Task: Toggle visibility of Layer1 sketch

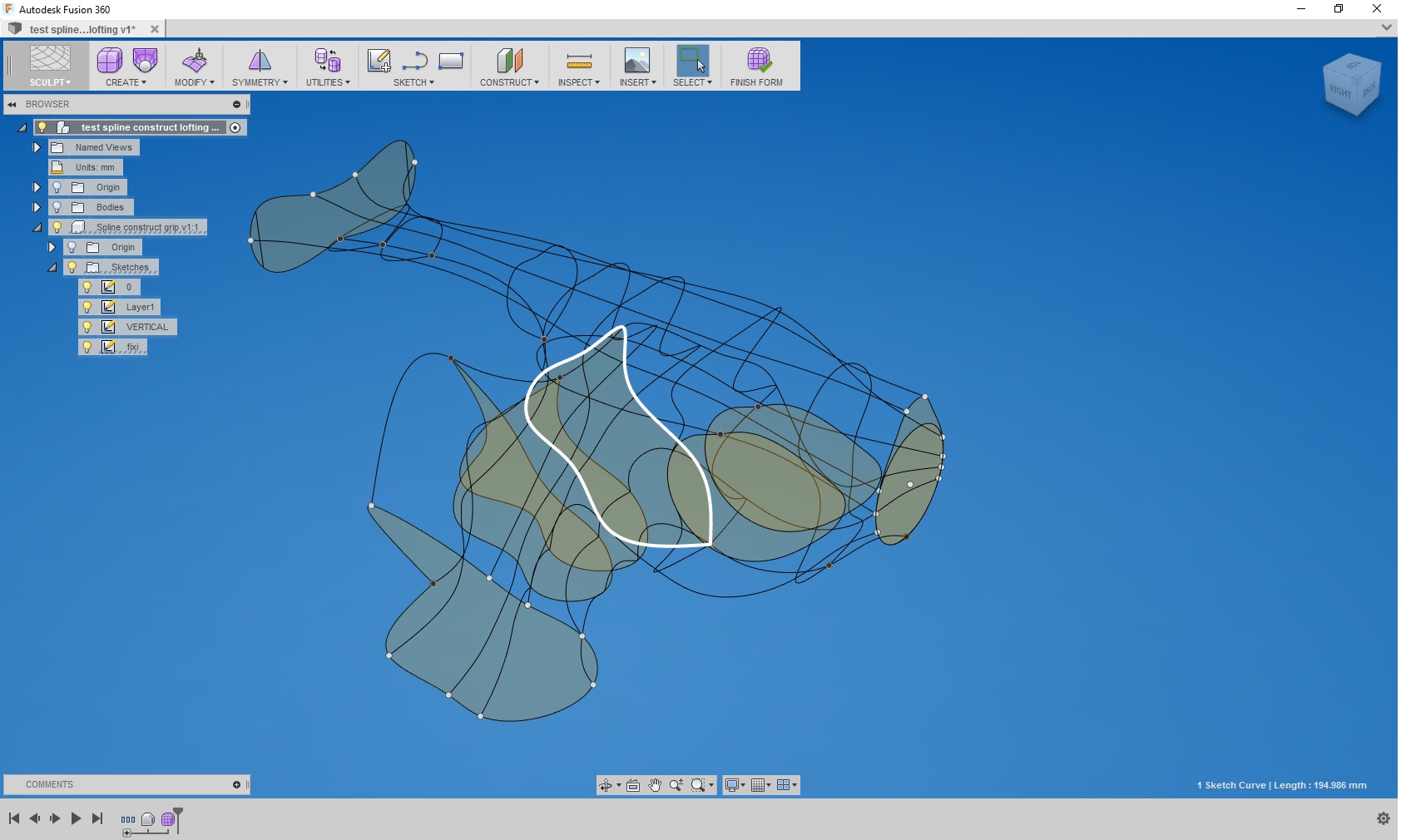Action: 87,307
